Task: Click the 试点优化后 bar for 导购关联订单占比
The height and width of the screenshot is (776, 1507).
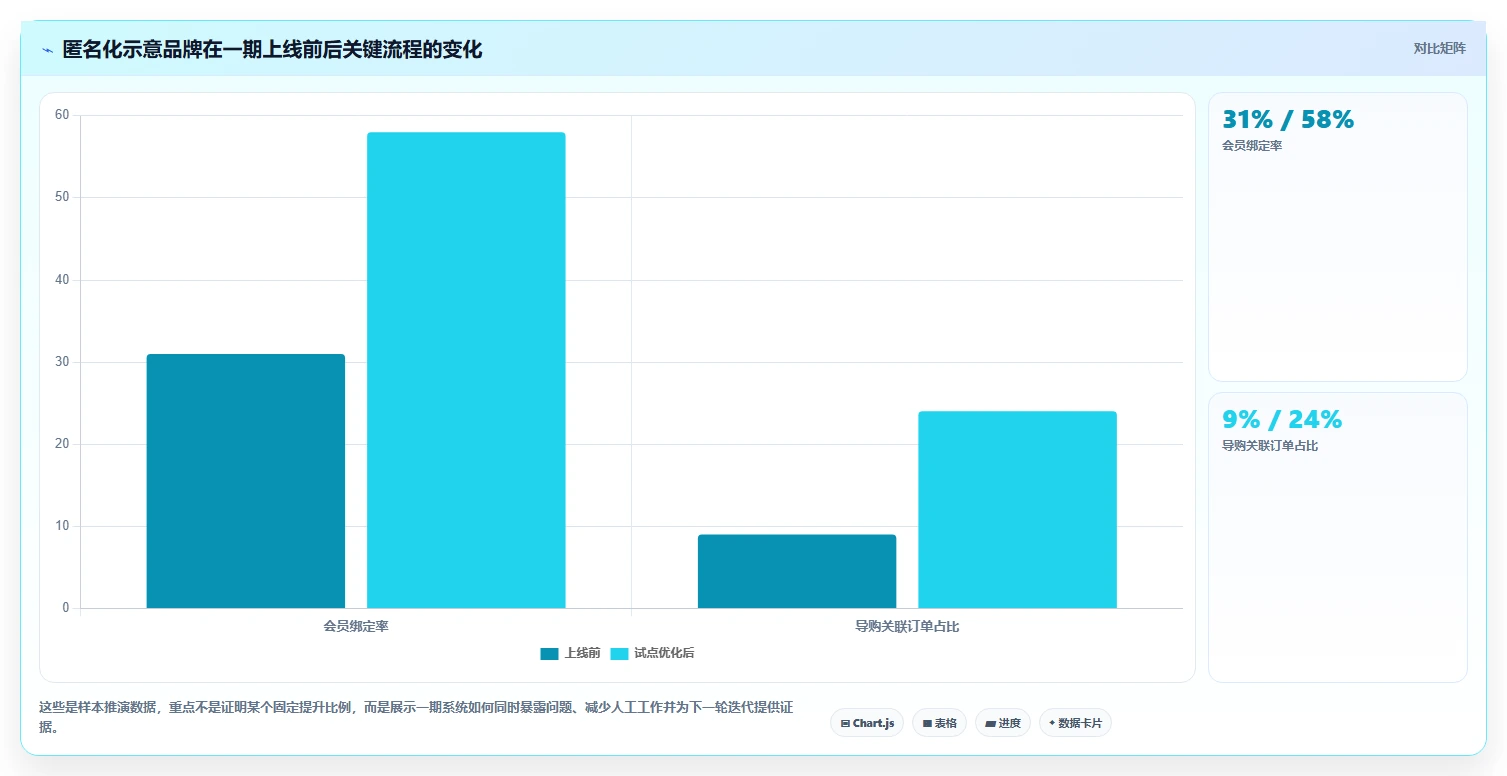Action: click(1017, 510)
